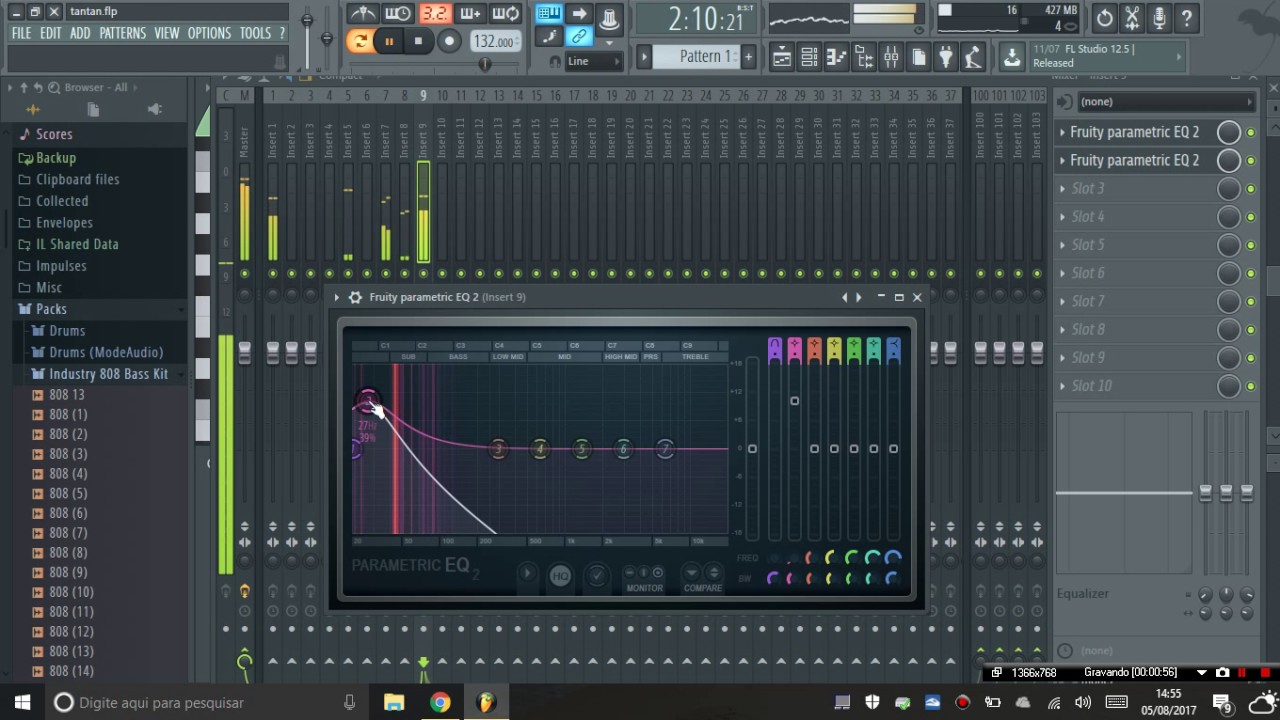Image resolution: width=1280 pixels, height=720 pixels.
Task: Toggle the pattern/song mode button
Action: pos(360,41)
